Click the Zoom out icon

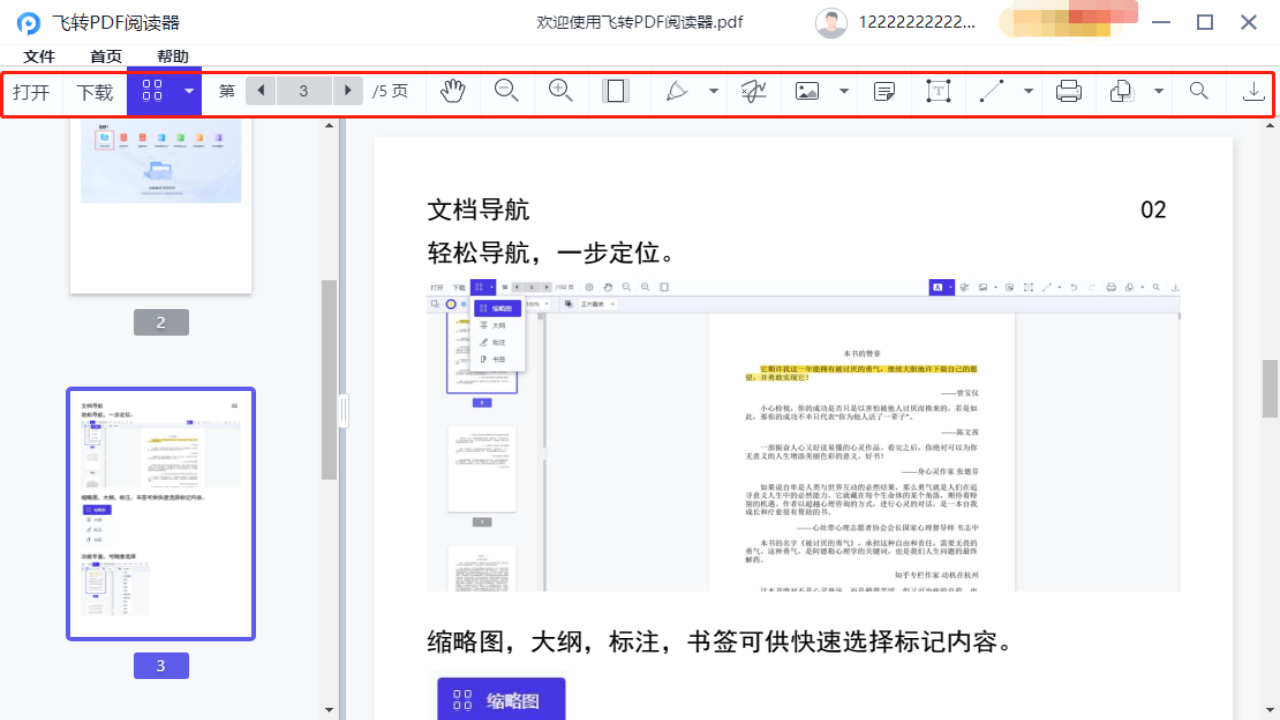507,91
